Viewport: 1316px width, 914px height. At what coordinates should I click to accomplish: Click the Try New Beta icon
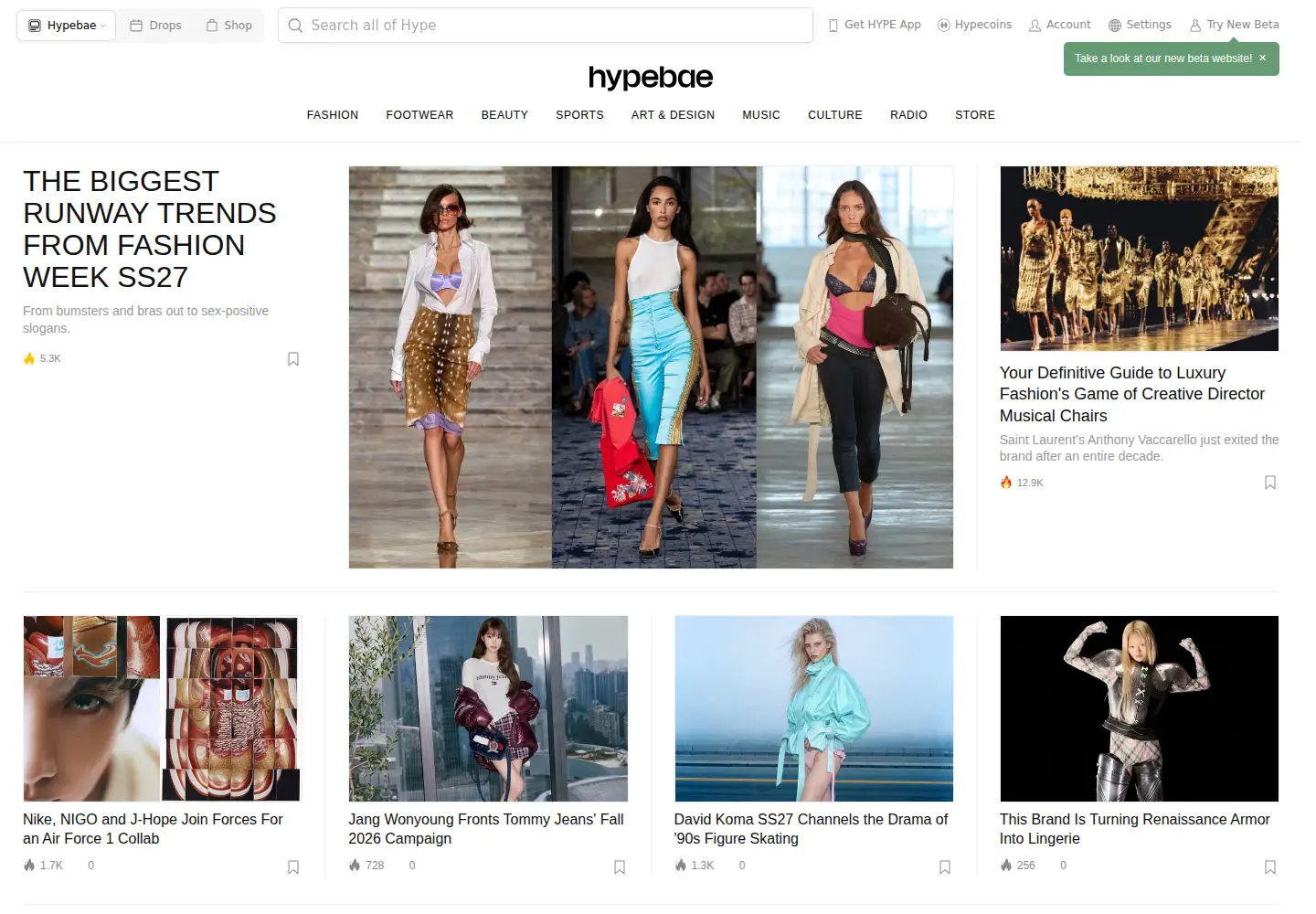click(1195, 26)
